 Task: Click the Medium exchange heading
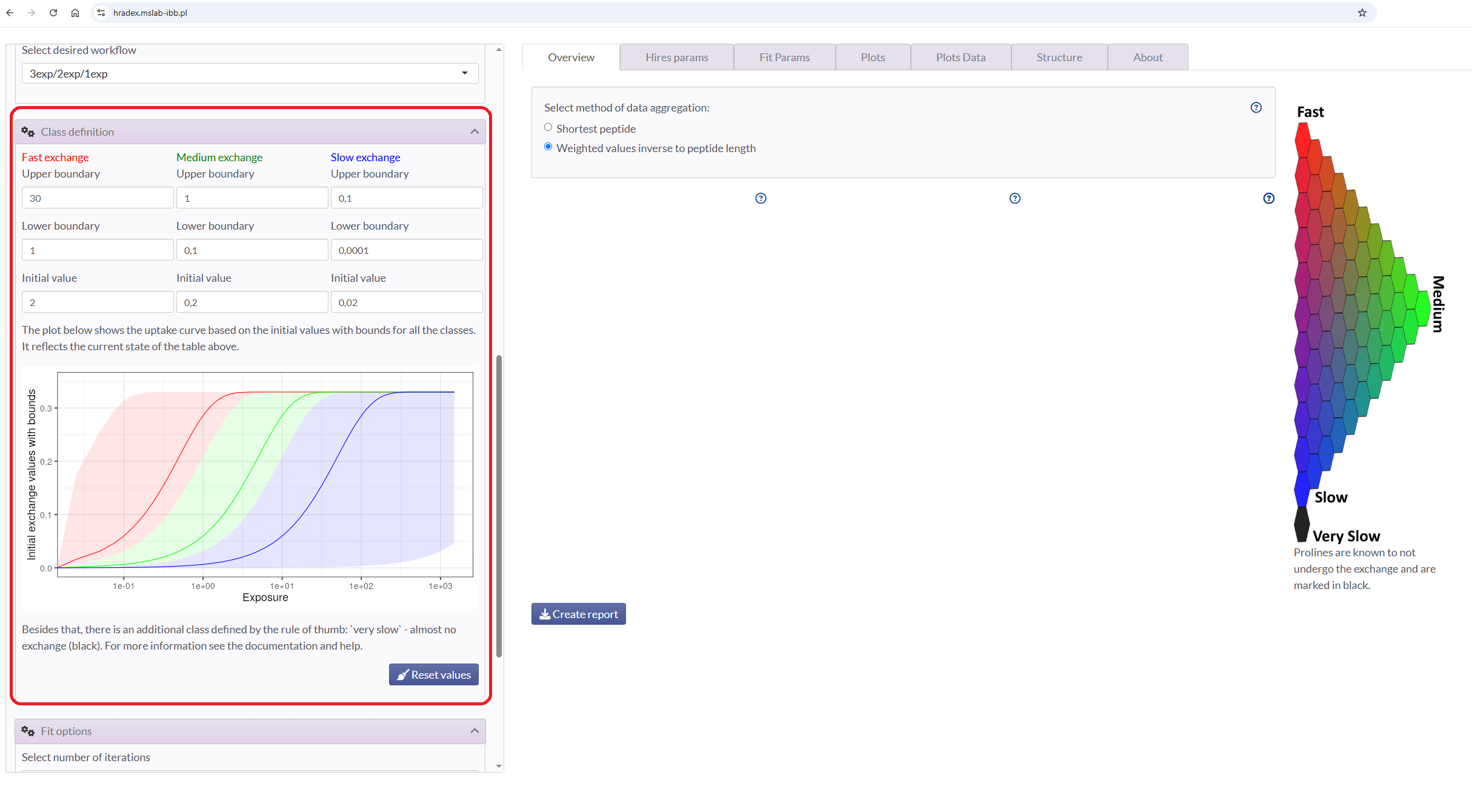219,157
